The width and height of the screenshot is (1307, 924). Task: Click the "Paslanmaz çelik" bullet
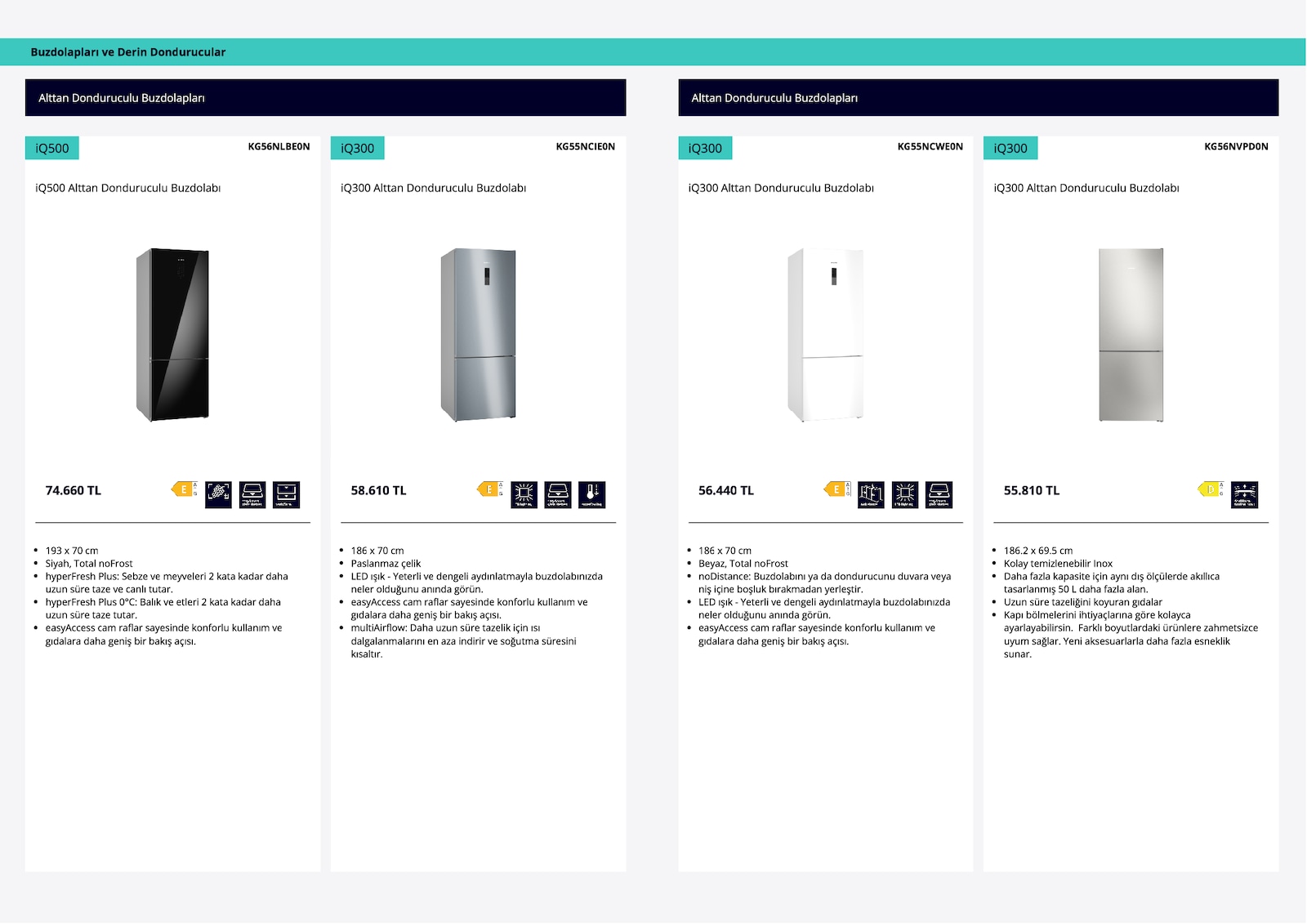coord(386,564)
